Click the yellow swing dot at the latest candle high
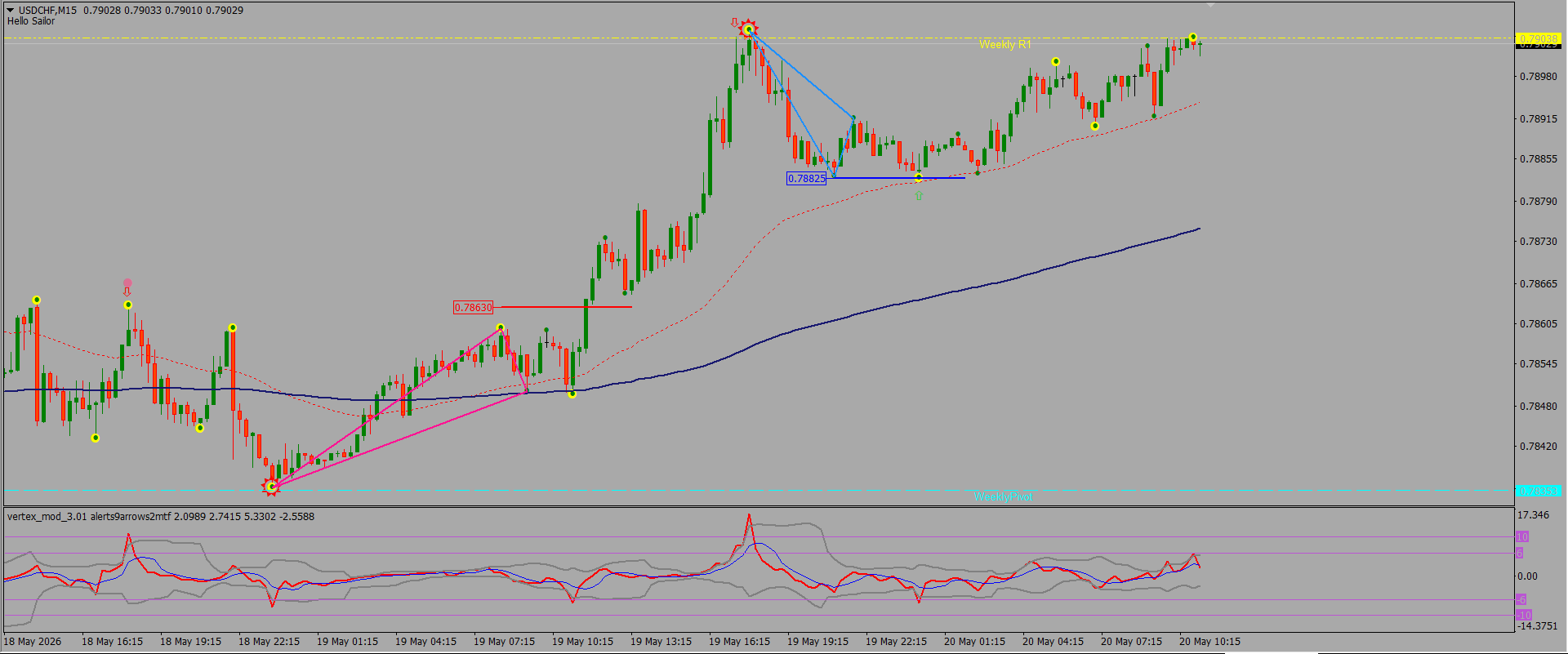The width and height of the screenshot is (1568, 654). (x=1193, y=38)
